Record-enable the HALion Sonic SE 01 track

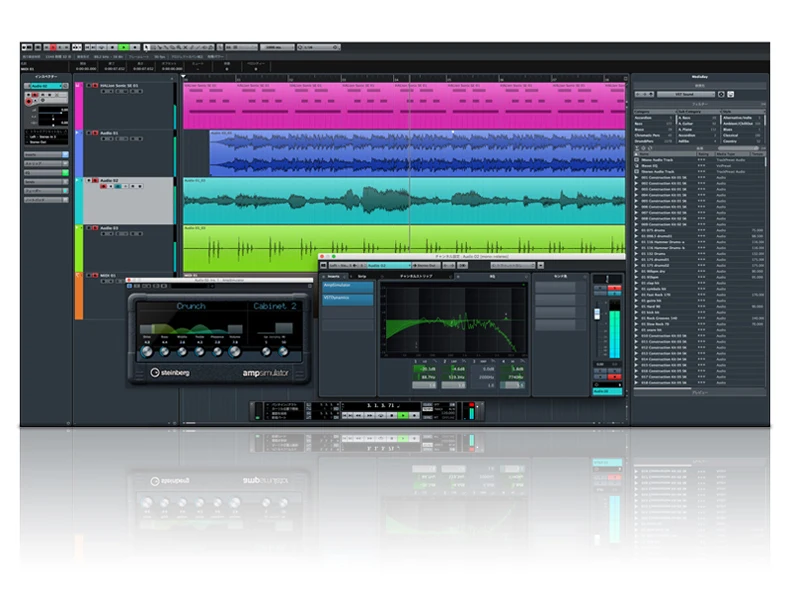103,92
